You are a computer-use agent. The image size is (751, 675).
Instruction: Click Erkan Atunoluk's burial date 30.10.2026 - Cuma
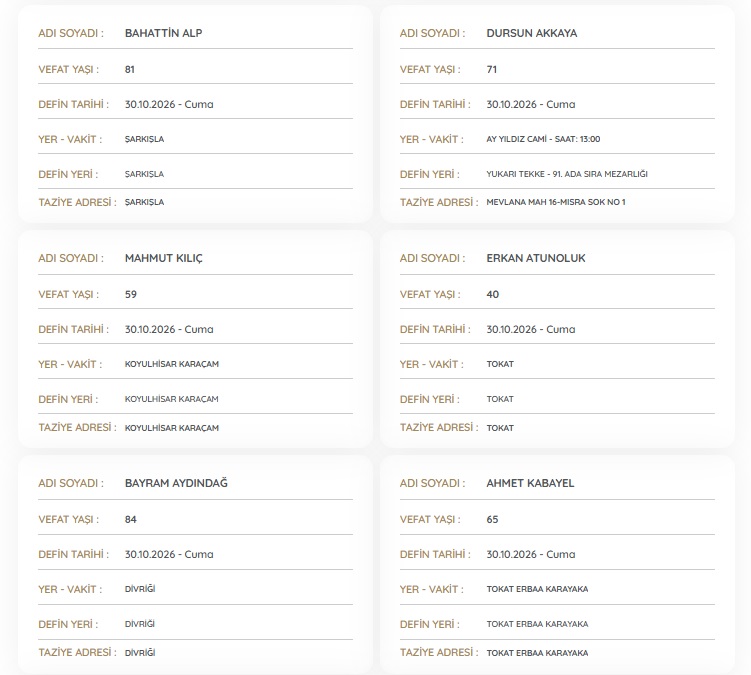point(531,330)
